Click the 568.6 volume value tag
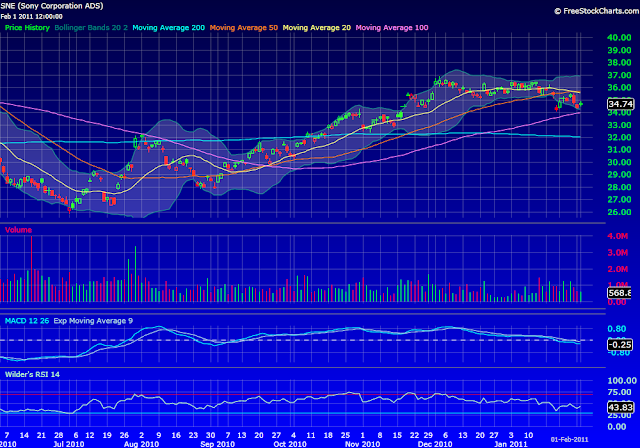This screenshot has height=448, width=640. pyautogui.click(x=620, y=293)
